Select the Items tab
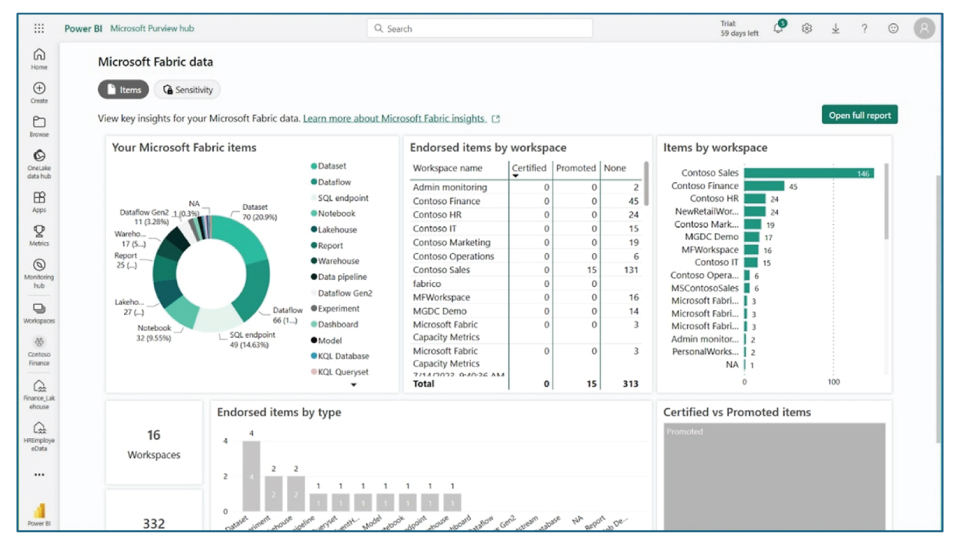The height and width of the screenshot is (547, 960). coord(123,90)
